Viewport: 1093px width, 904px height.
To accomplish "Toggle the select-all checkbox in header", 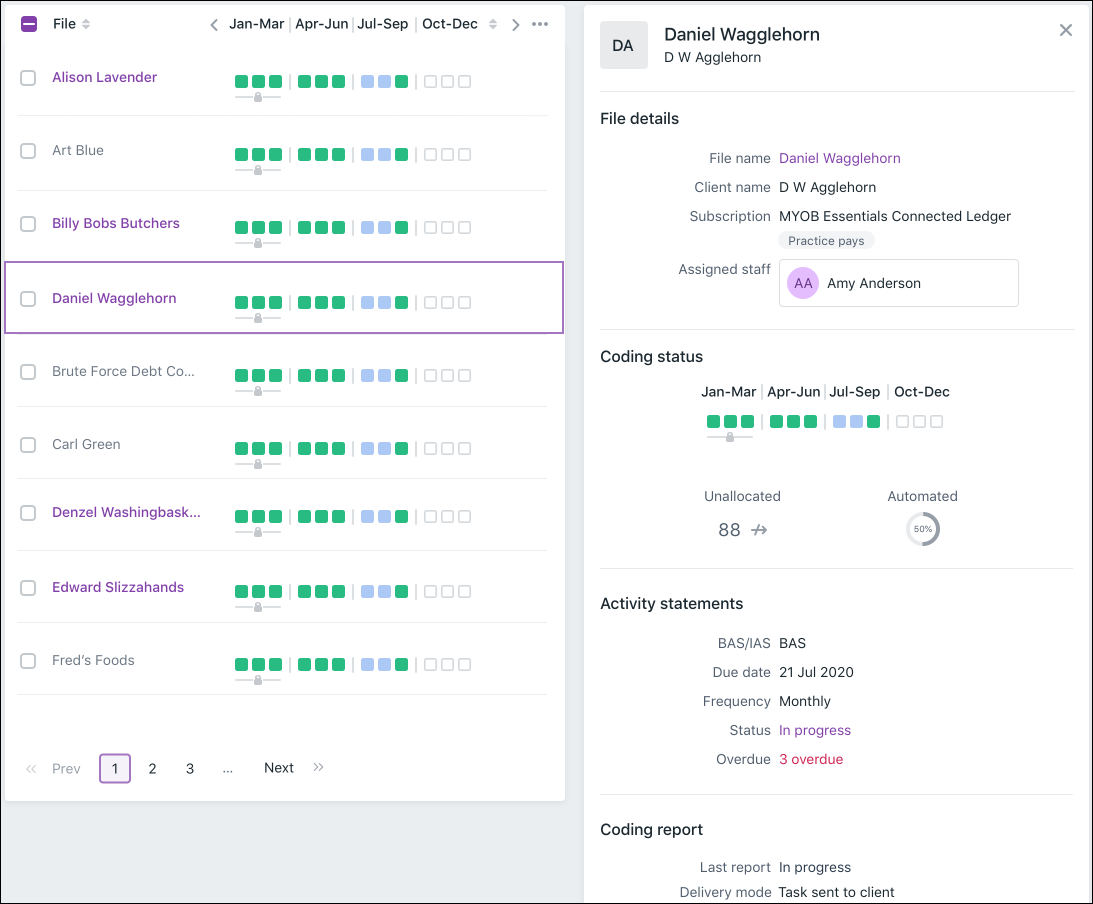I will (x=29, y=24).
